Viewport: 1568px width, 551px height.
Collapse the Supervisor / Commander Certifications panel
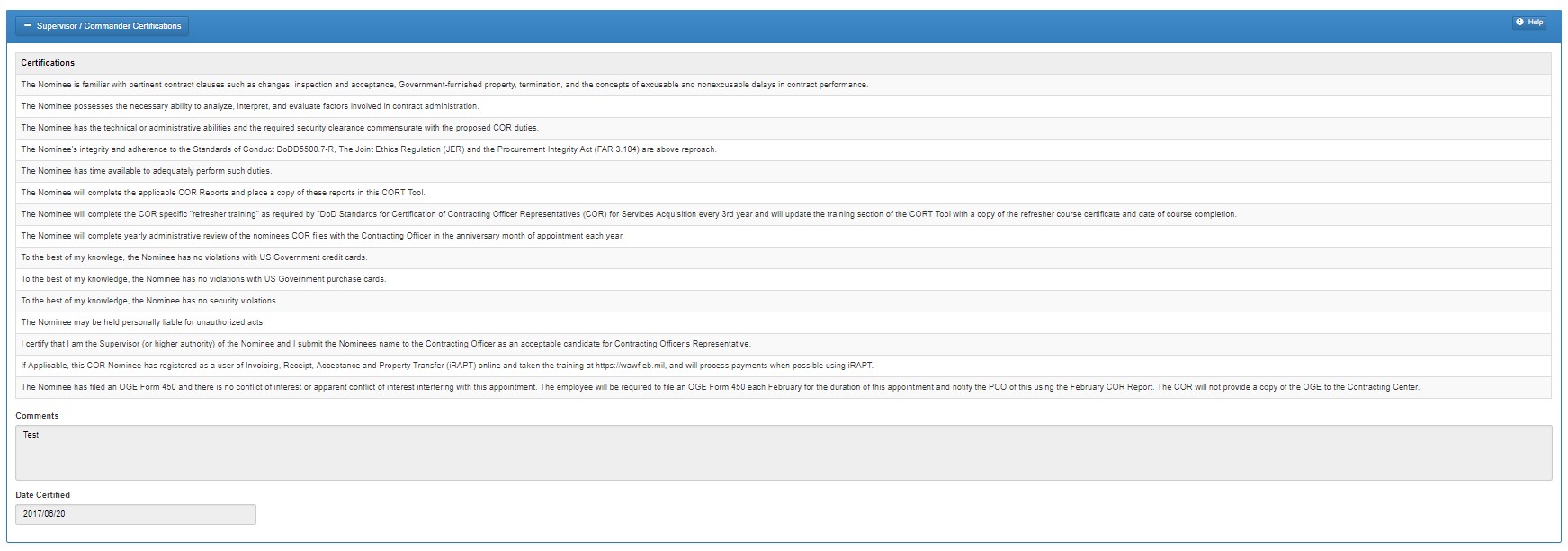click(103, 26)
